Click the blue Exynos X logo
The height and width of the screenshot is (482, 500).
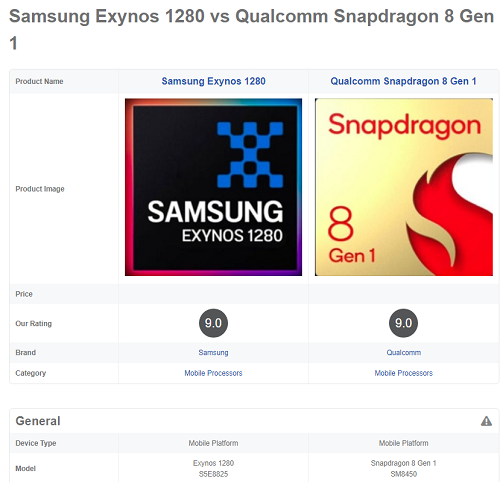click(x=250, y=155)
